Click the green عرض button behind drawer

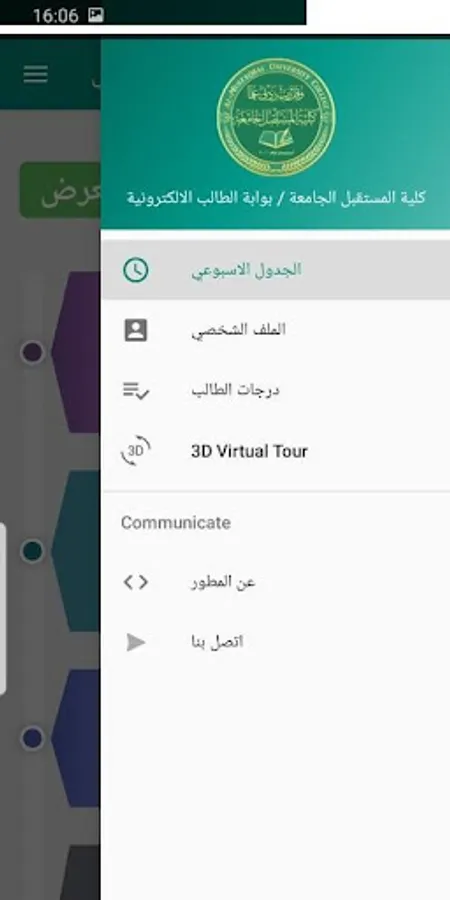click(x=60, y=191)
